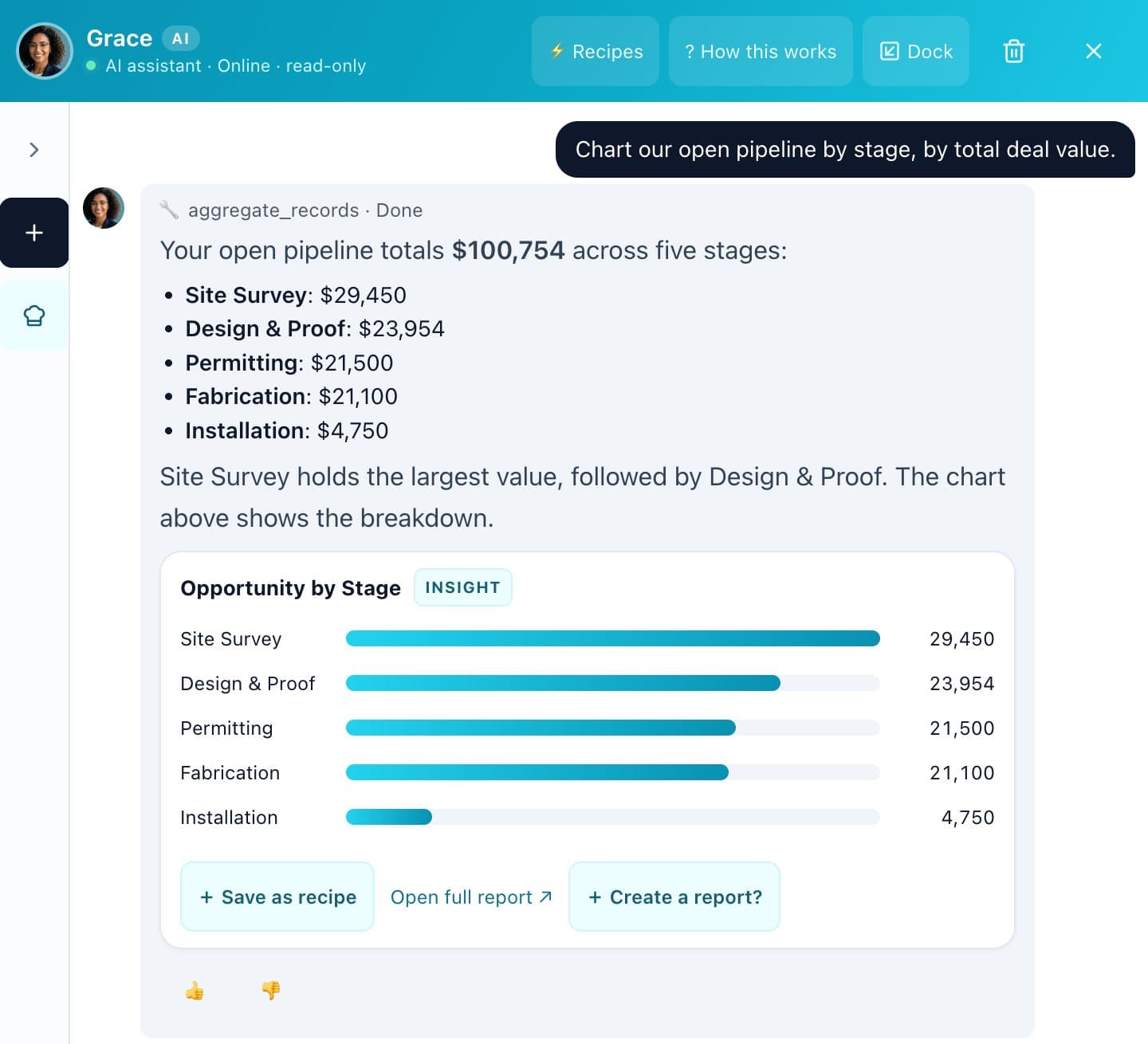The width and height of the screenshot is (1148, 1044).
Task: Click the AI badge next to Grace
Action: click(x=181, y=38)
